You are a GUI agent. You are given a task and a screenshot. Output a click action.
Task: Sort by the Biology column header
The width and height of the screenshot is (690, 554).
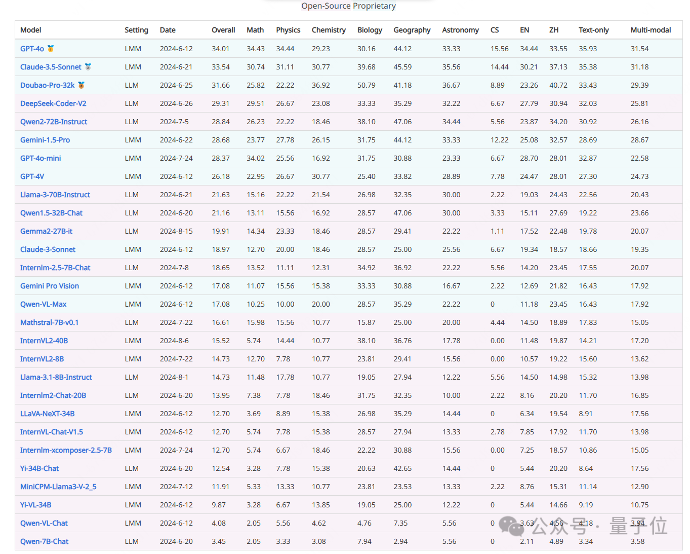(x=370, y=30)
